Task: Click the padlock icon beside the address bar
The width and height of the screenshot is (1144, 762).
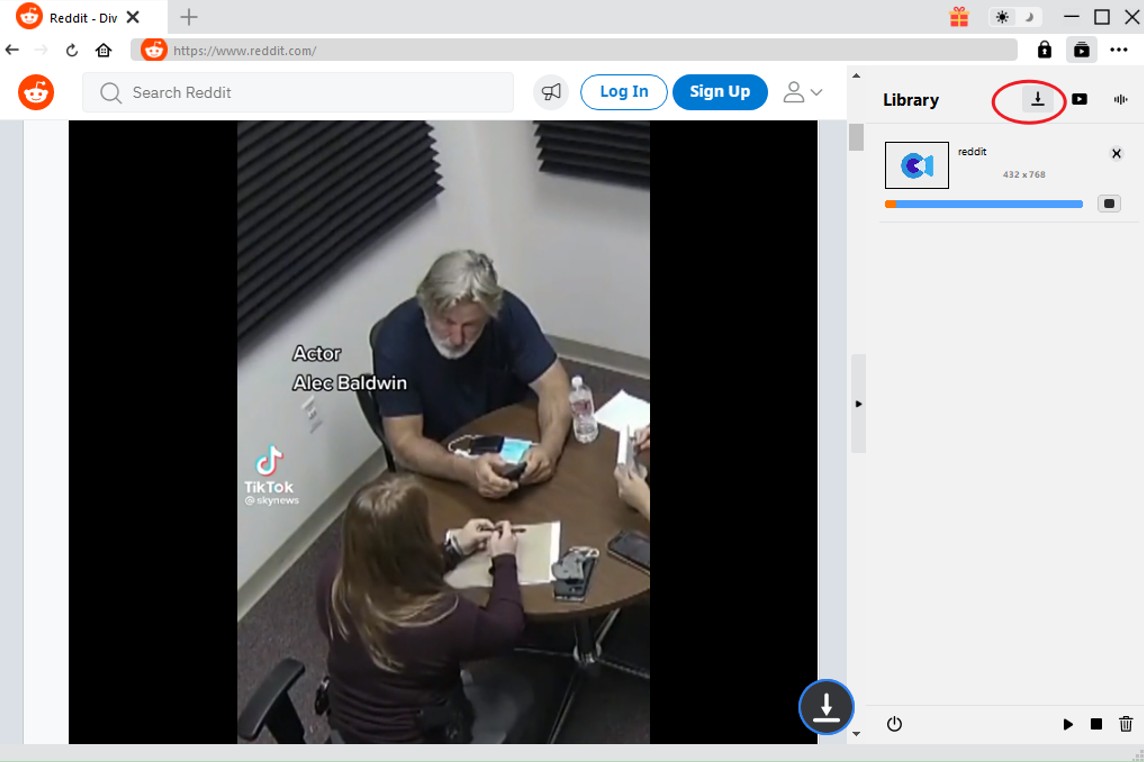Action: pos(1044,50)
